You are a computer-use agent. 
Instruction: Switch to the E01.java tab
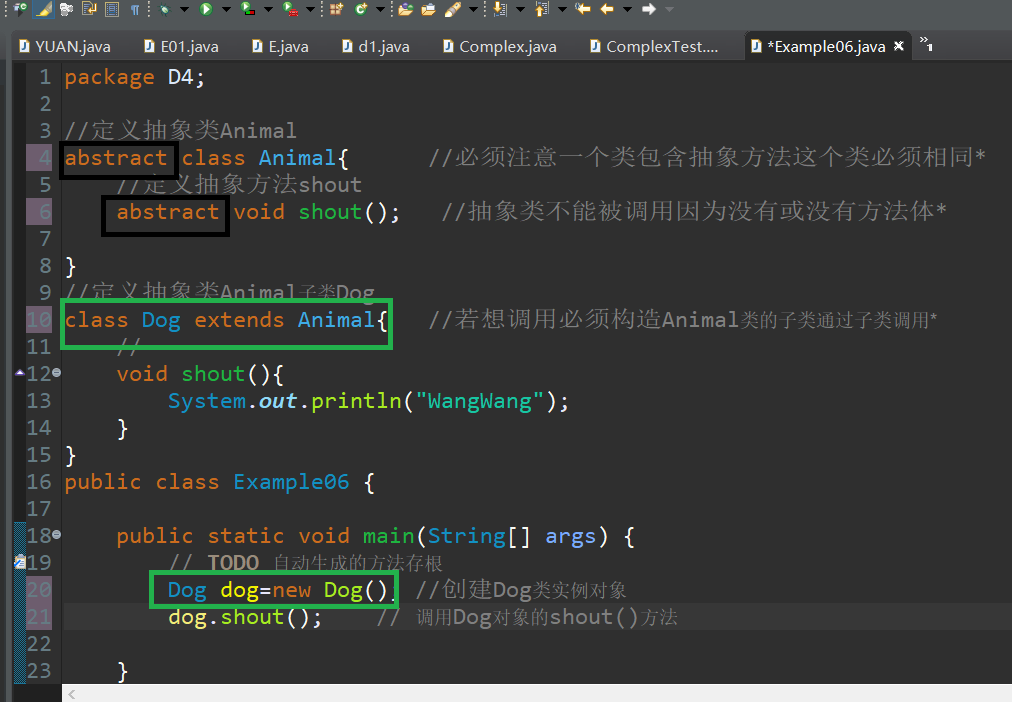click(x=181, y=46)
